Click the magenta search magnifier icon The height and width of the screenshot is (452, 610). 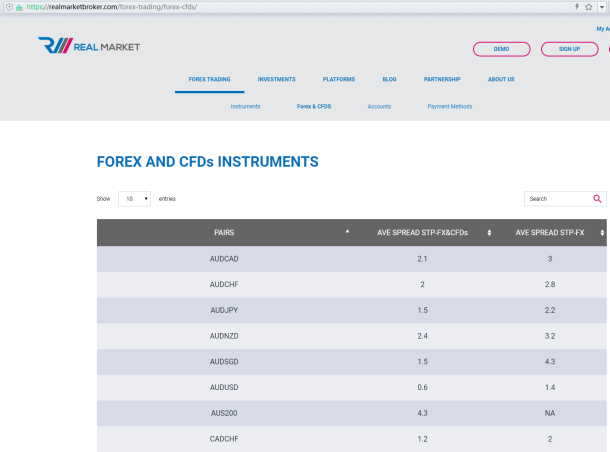(597, 199)
